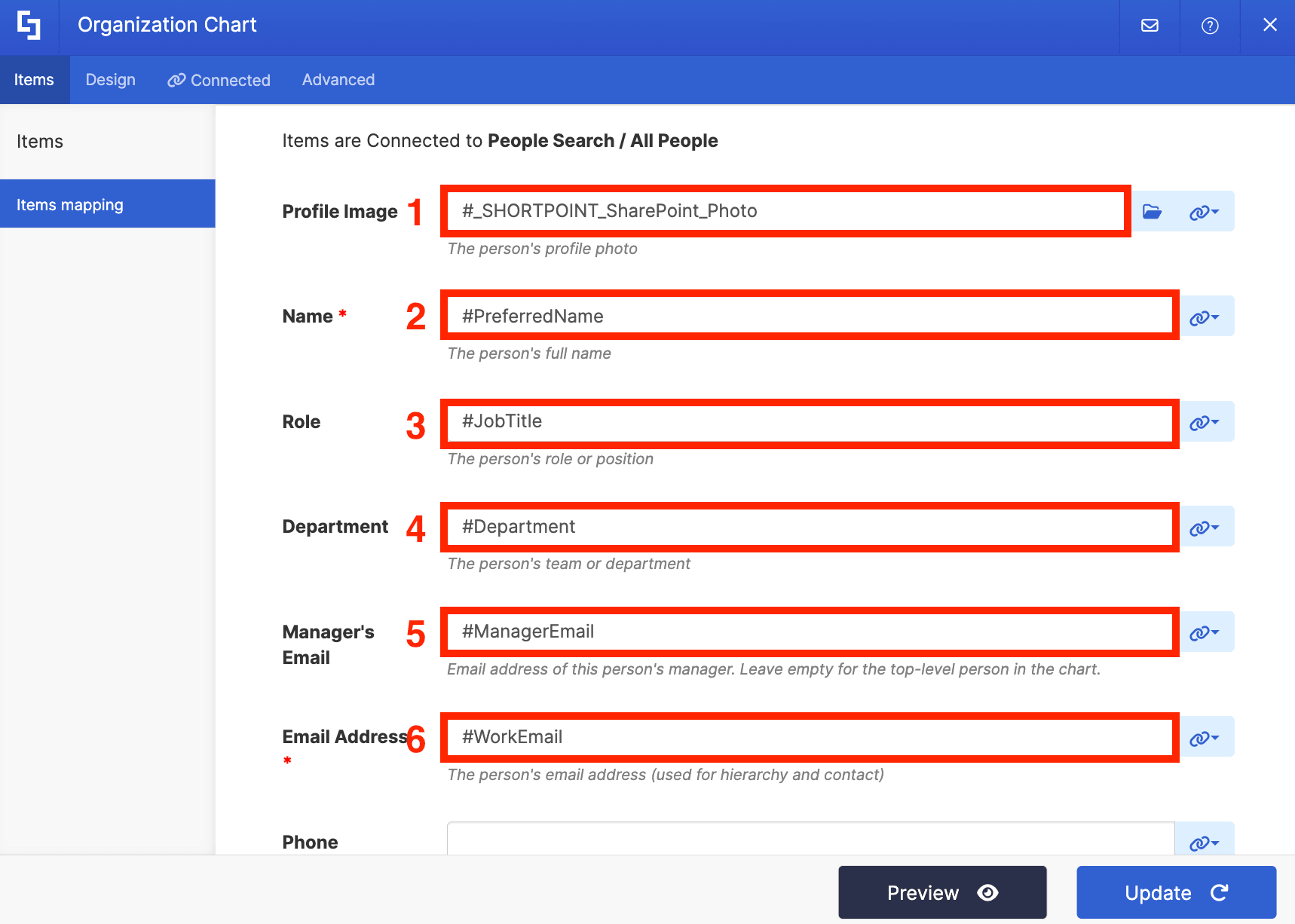Click the "The person's role or position" hint

click(x=550, y=459)
